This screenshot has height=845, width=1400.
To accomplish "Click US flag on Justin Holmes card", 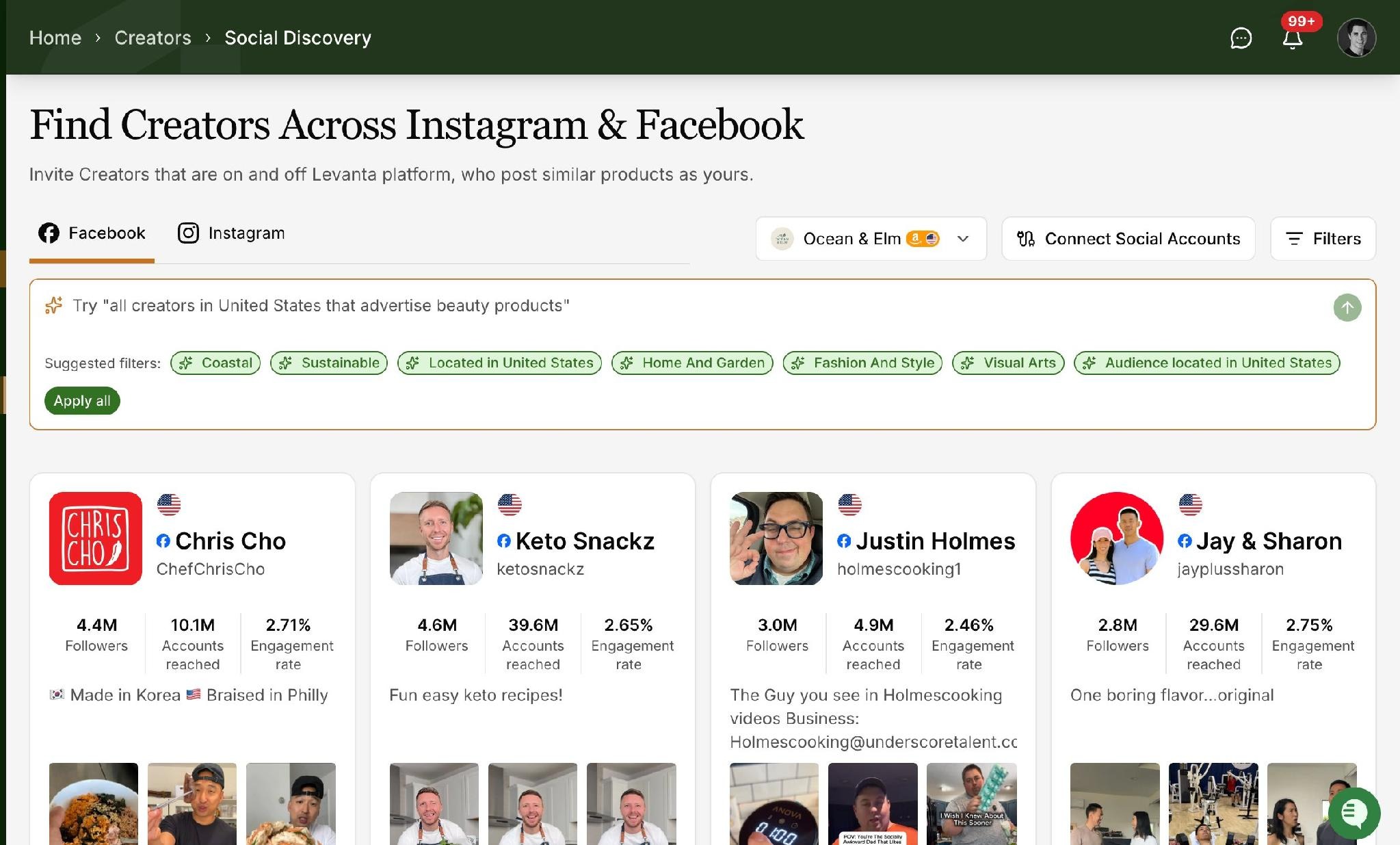I will point(850,505).
